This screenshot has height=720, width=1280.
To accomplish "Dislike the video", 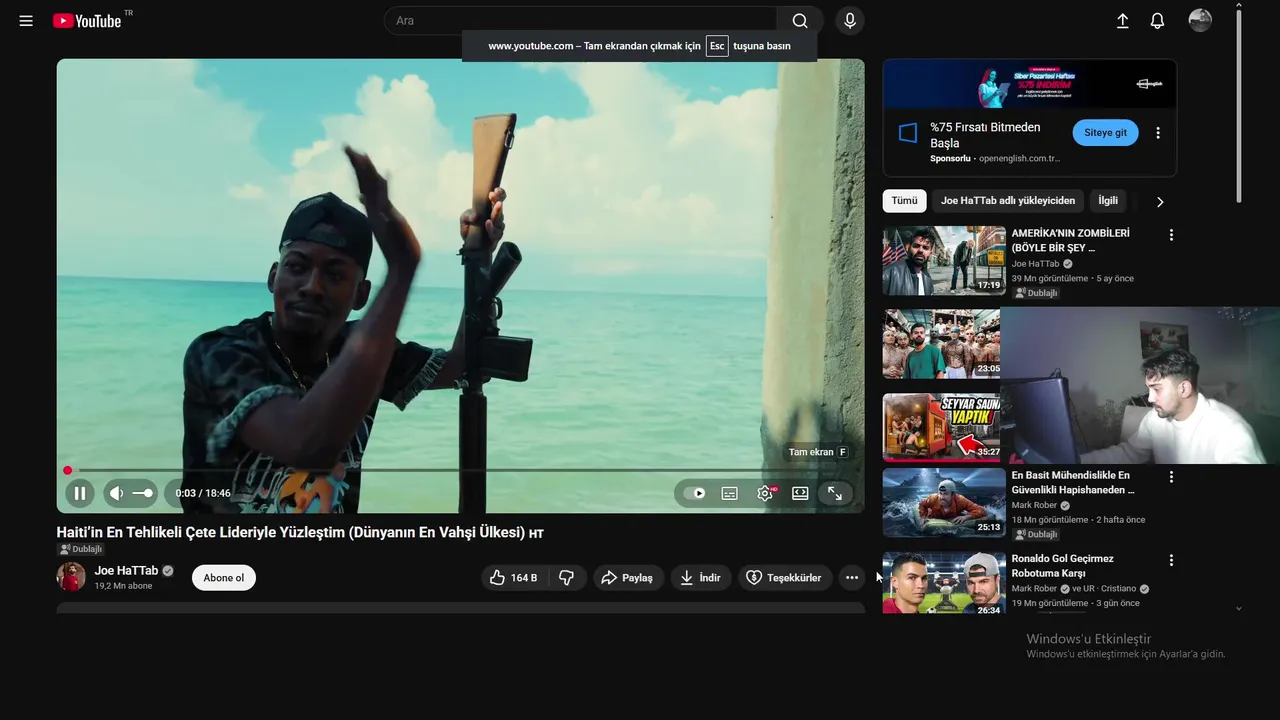I will (566, 578).
